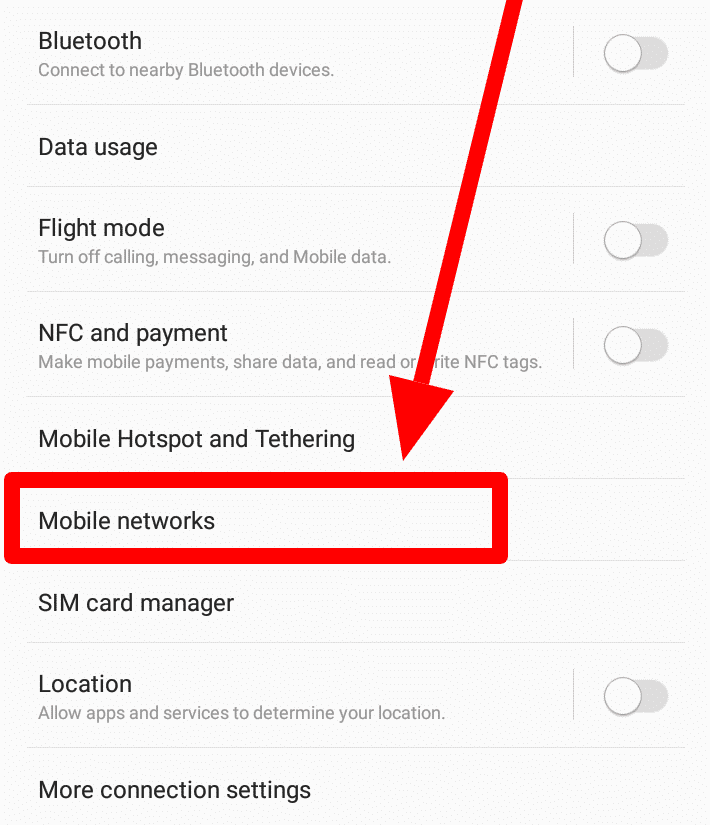
Task: Enable the Flight mode switch
Action: tap(636, 240)
